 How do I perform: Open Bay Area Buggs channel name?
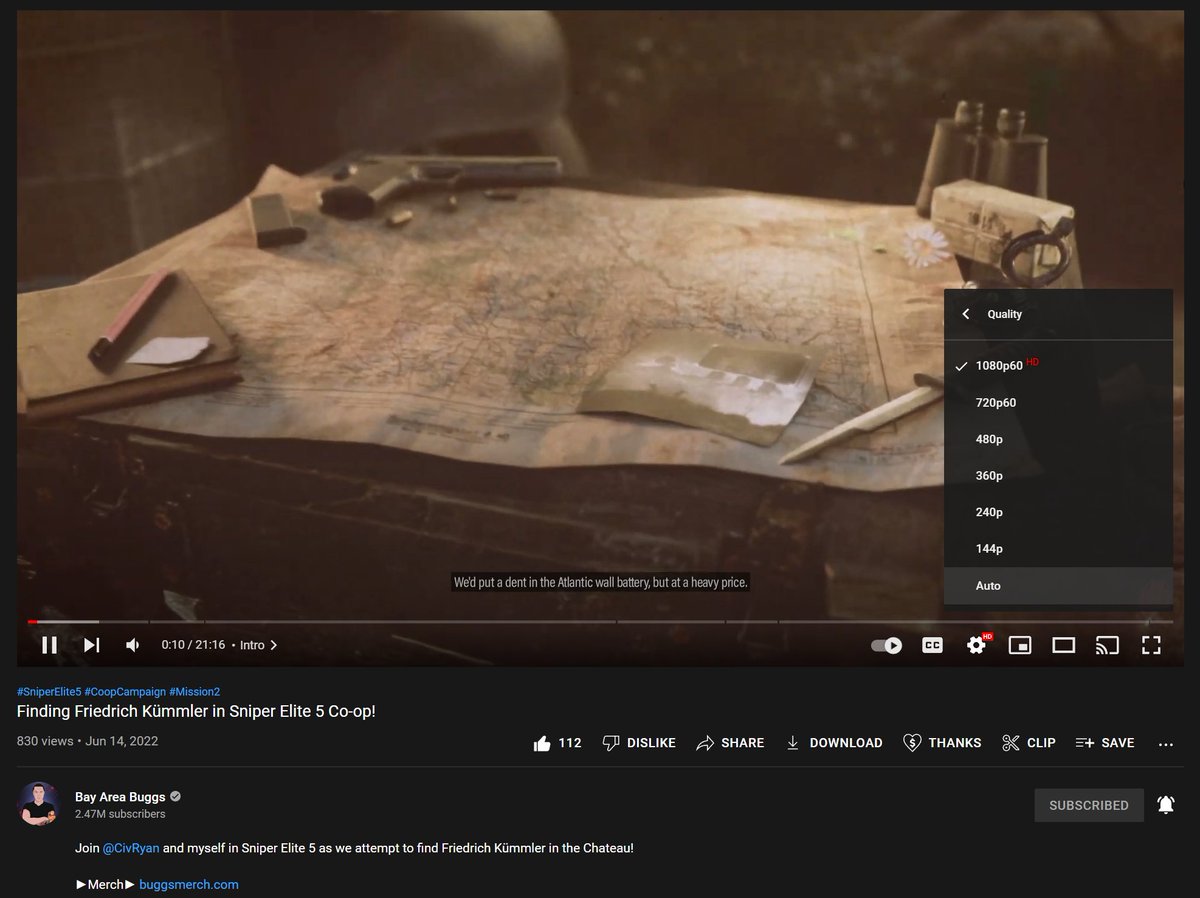click(120, 797)
